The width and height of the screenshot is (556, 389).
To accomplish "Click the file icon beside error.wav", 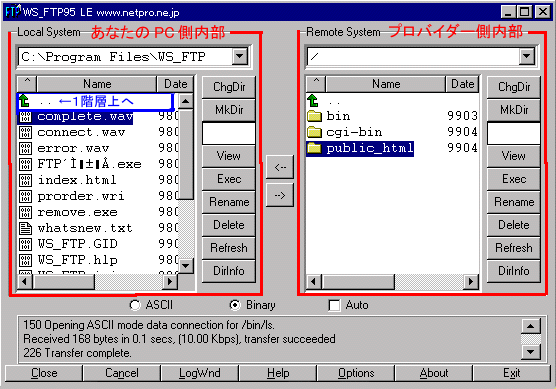I will coord(25,149).
